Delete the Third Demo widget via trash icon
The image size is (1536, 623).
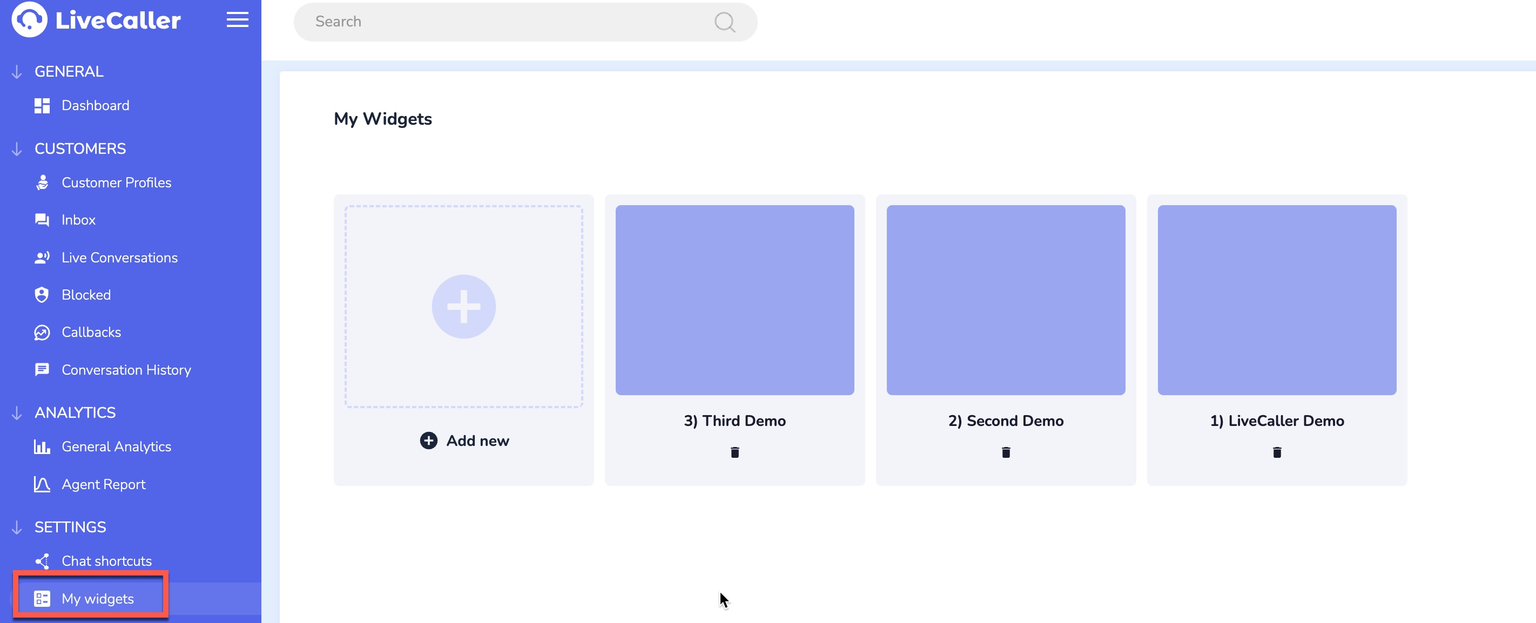pos(735,452)
